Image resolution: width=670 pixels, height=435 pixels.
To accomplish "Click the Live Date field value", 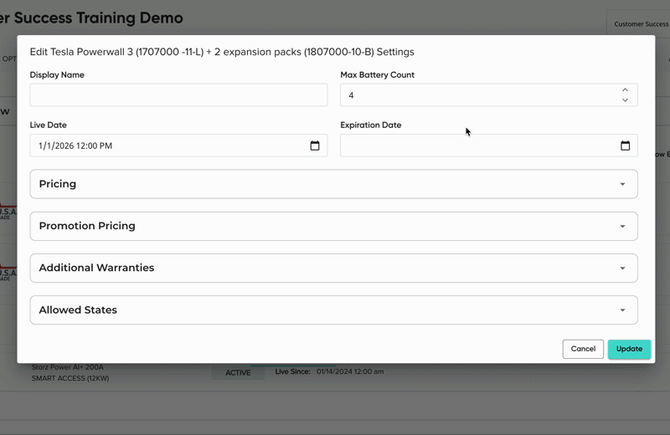I will (75, 146).
